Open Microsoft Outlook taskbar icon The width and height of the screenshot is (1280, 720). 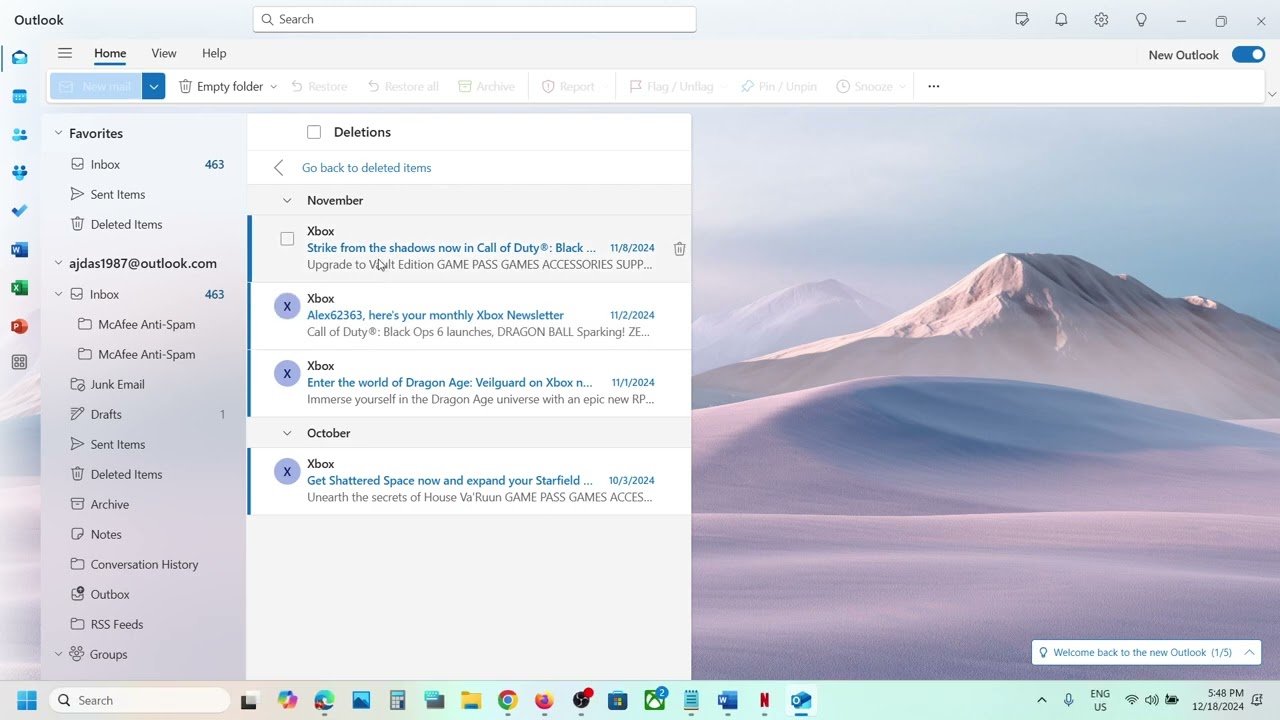click(801, 700)
